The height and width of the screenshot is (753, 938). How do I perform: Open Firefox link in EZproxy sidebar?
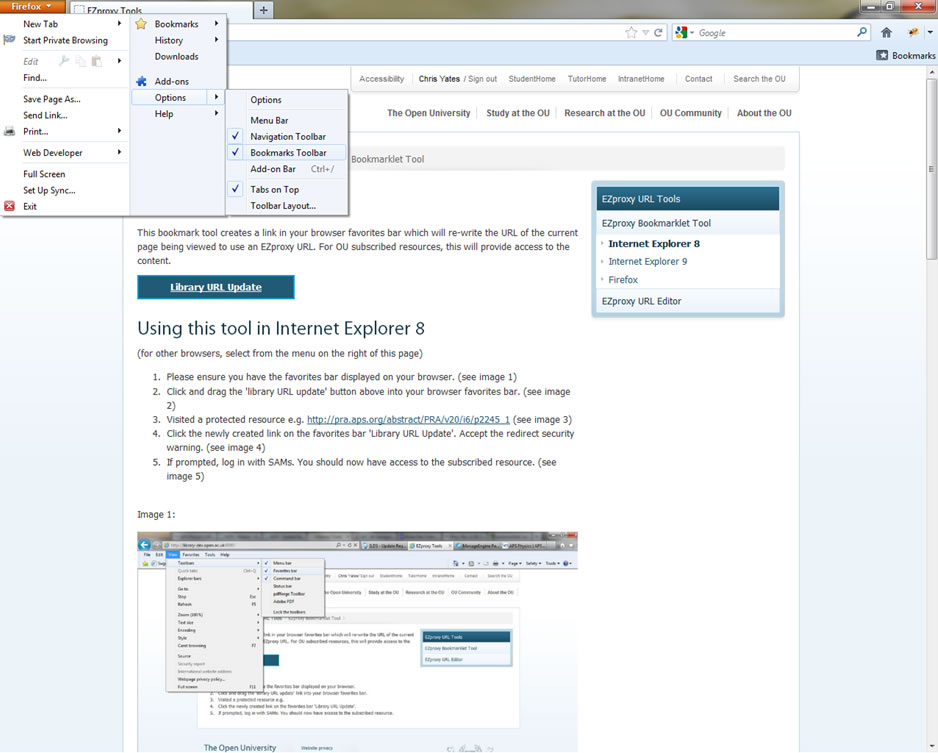(x=623, y=280)
